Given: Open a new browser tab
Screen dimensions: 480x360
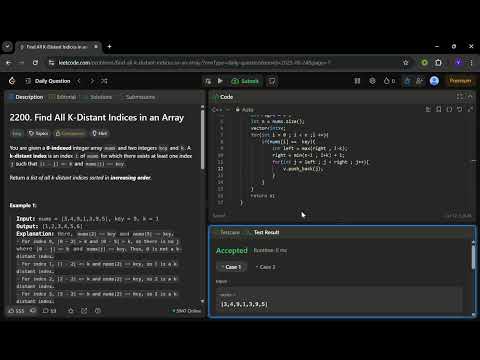Looking at the screenshot, I should tap(109, 47).
